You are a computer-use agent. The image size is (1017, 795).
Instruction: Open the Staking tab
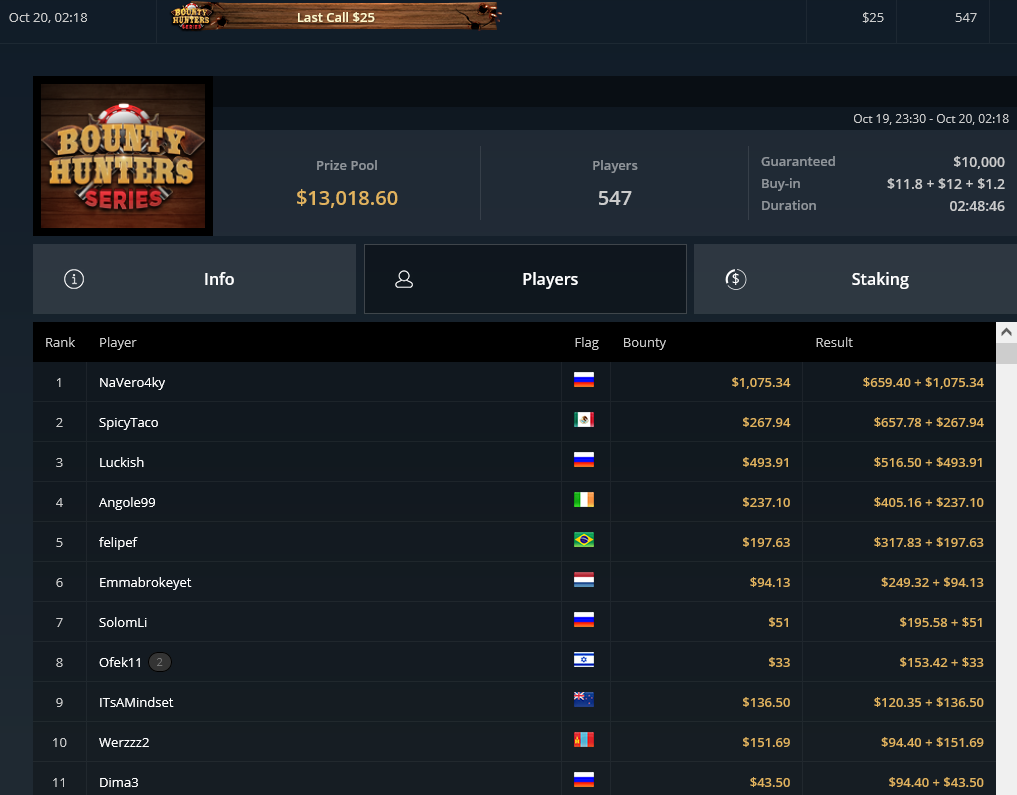pos(855,279)
